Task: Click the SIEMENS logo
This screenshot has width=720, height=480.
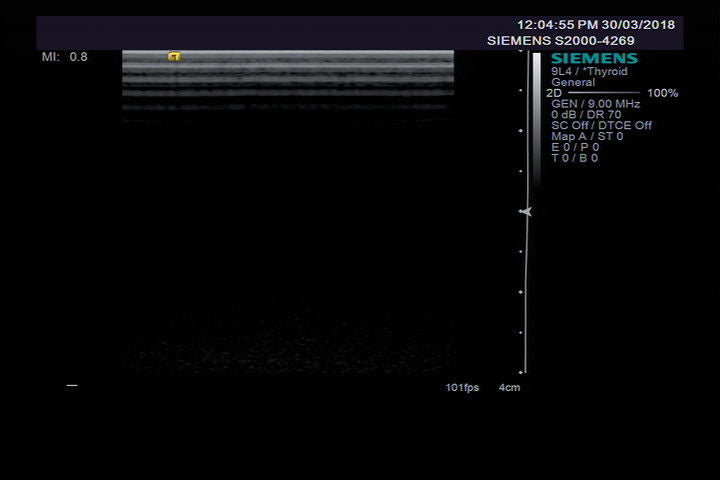Action: (593, 59)
